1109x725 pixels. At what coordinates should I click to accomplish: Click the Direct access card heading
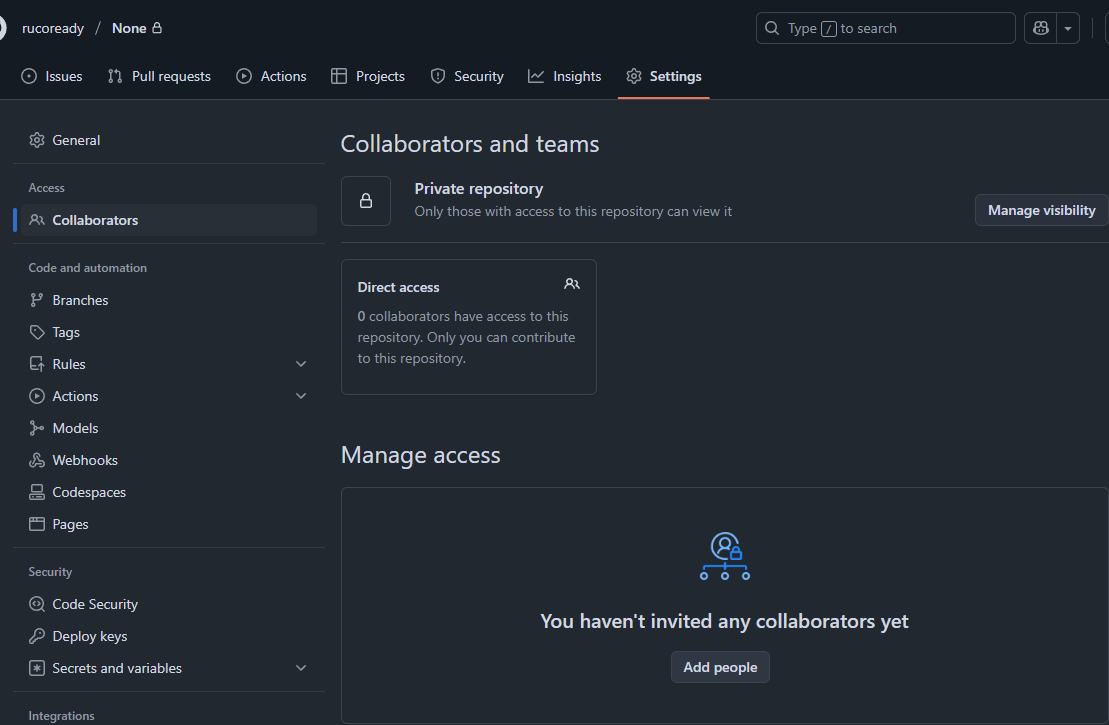(398, 287)
